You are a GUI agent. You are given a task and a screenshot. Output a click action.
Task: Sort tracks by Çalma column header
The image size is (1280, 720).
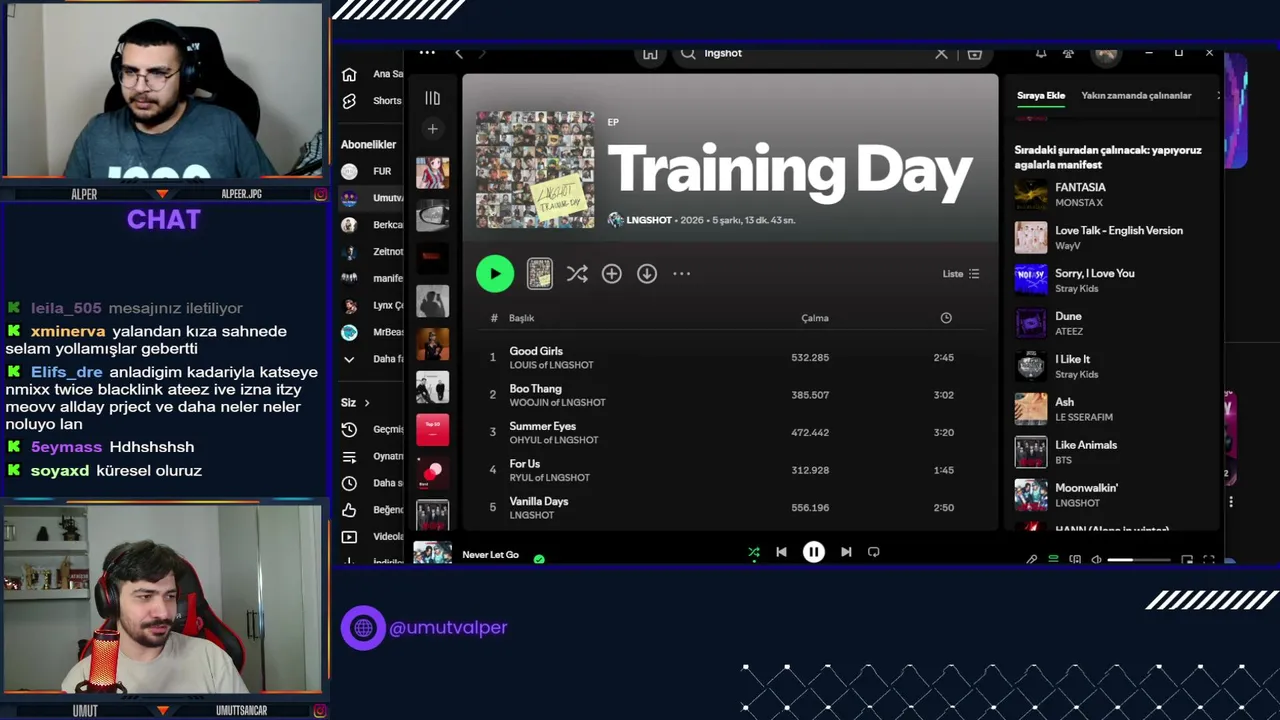point(815,318)
